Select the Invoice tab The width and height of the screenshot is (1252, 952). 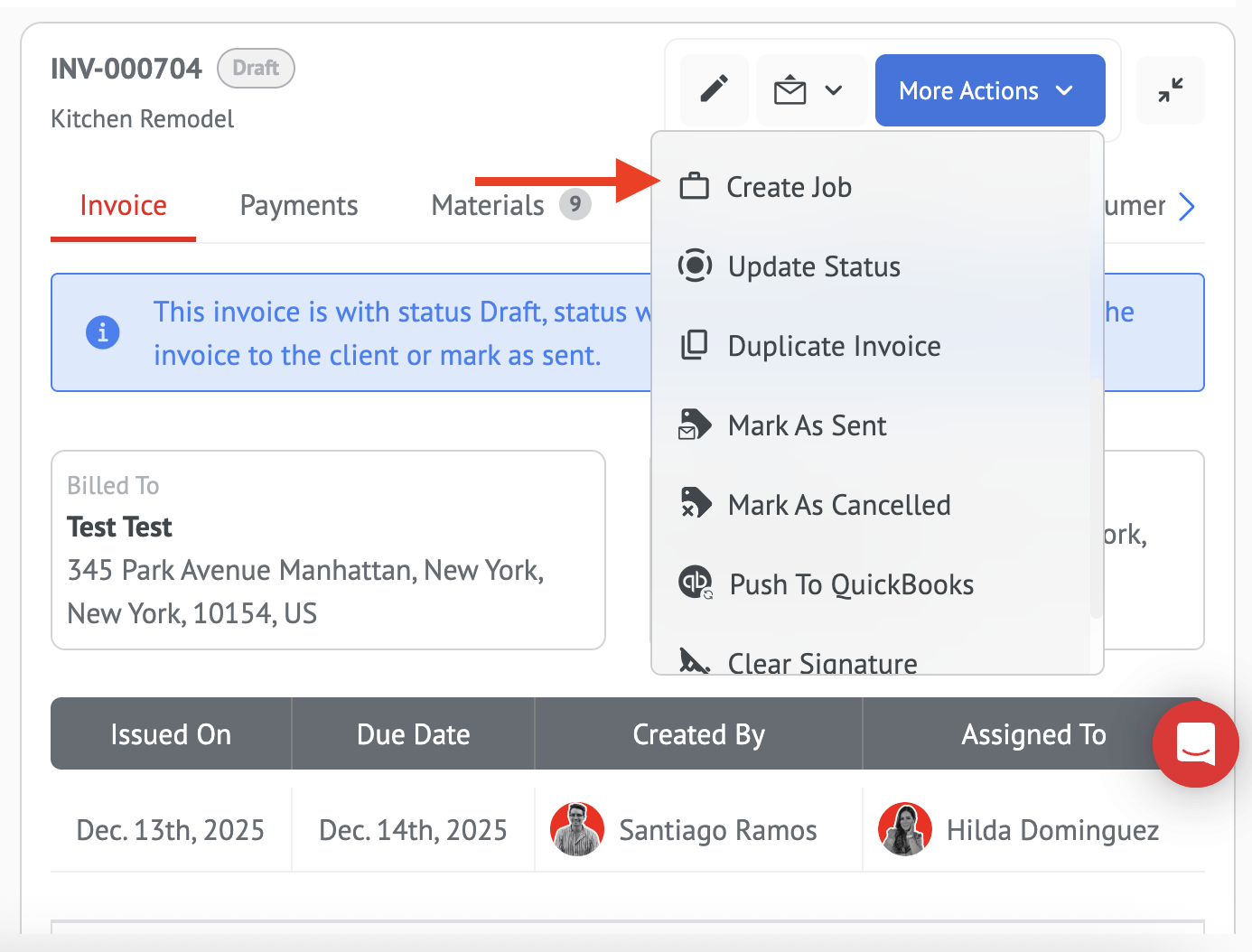coord(123,206)
